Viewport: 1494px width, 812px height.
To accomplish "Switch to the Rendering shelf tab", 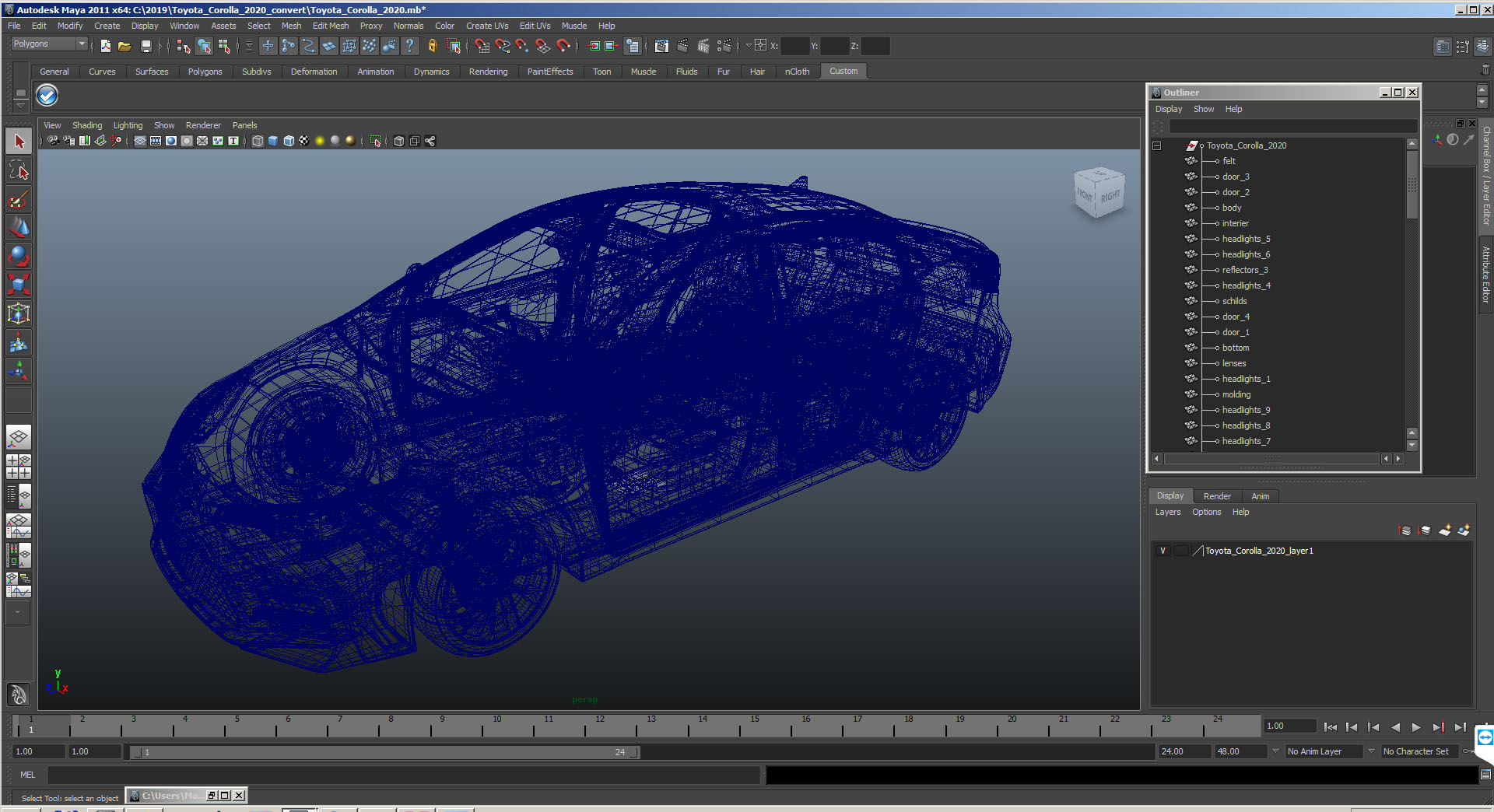I will click(488, 72).
